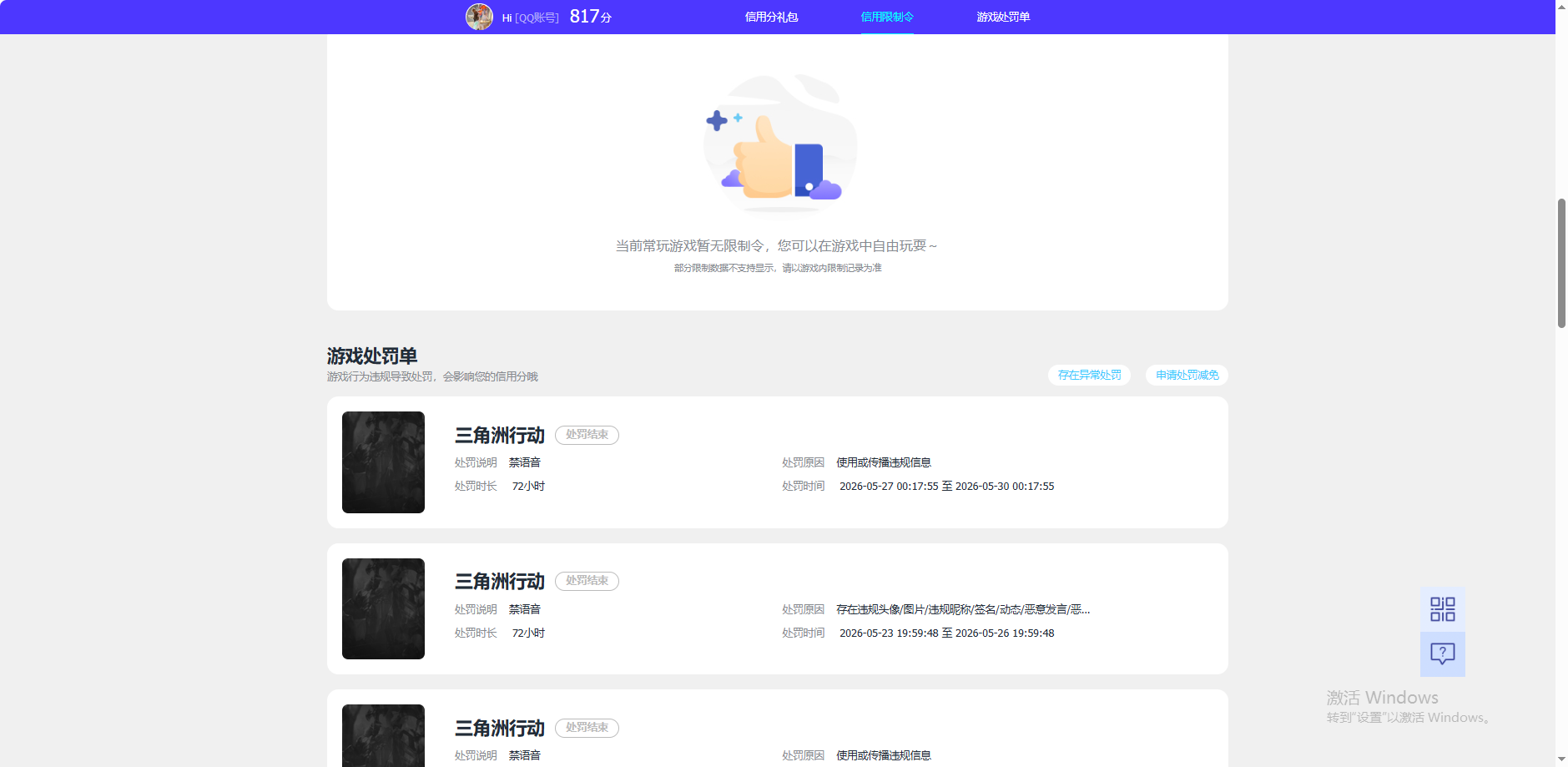1568x767 pixels.
Task: Click 817分 credit score in header
Action: coord(591,17)
